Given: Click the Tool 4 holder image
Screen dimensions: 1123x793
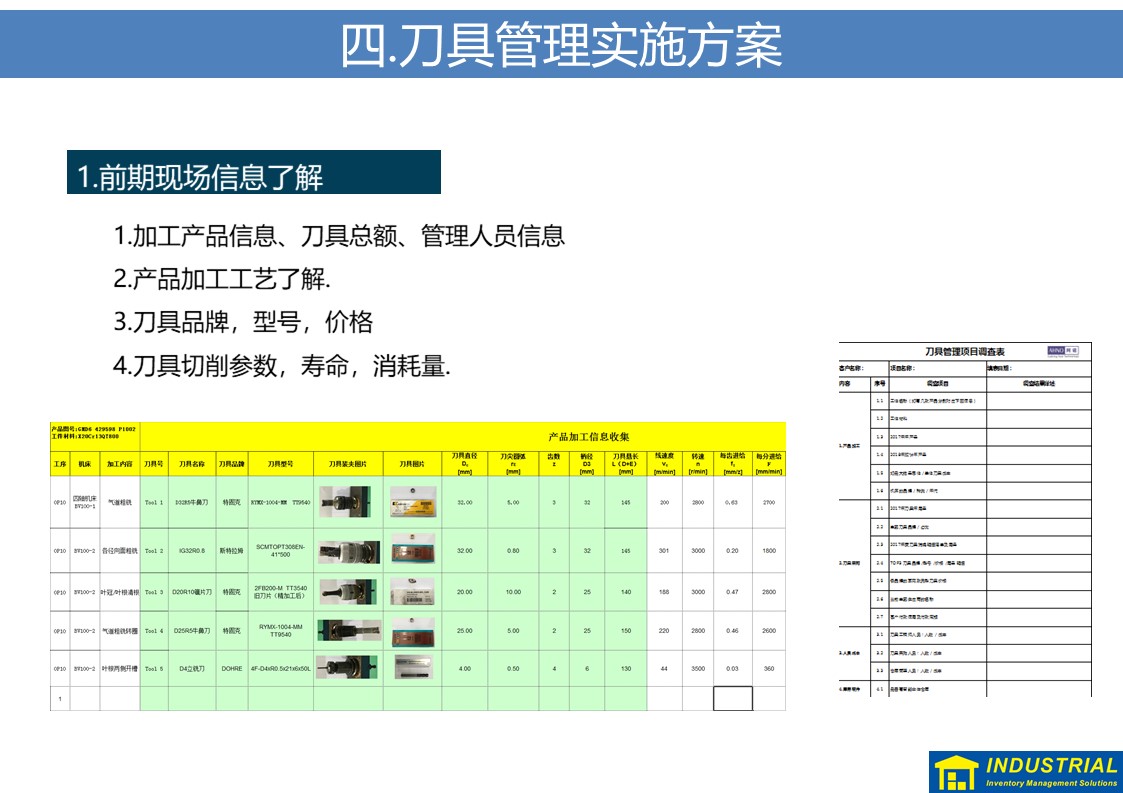Looking at the screenshot, I should tap(348, 631).
